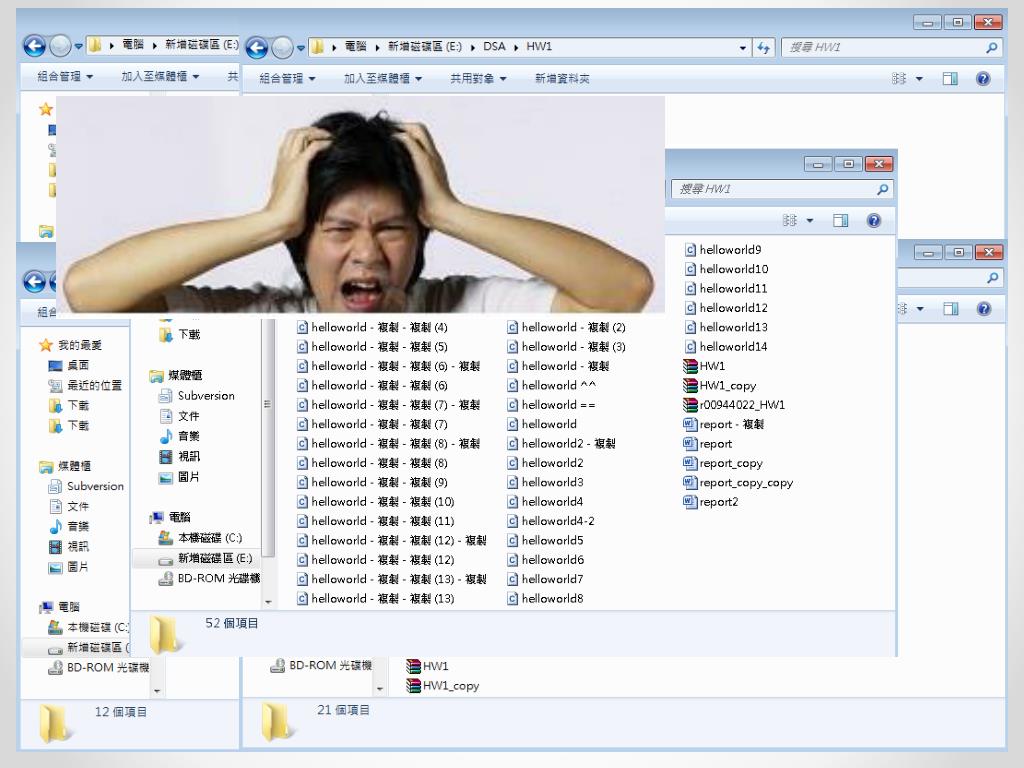Select 音樂 in front window sidebar
The image size is (1024, 768).
tap(180, 436)
